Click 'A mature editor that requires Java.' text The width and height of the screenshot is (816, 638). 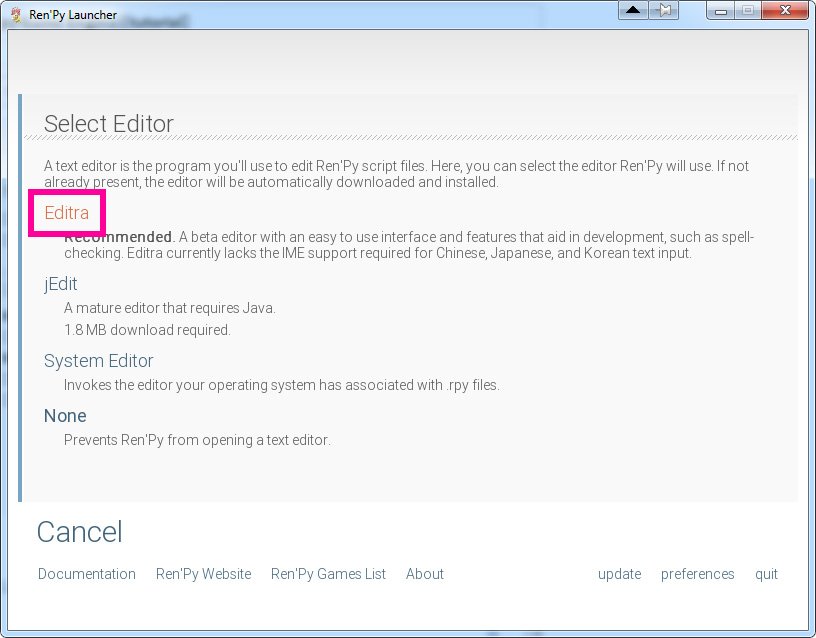point(170,308)
